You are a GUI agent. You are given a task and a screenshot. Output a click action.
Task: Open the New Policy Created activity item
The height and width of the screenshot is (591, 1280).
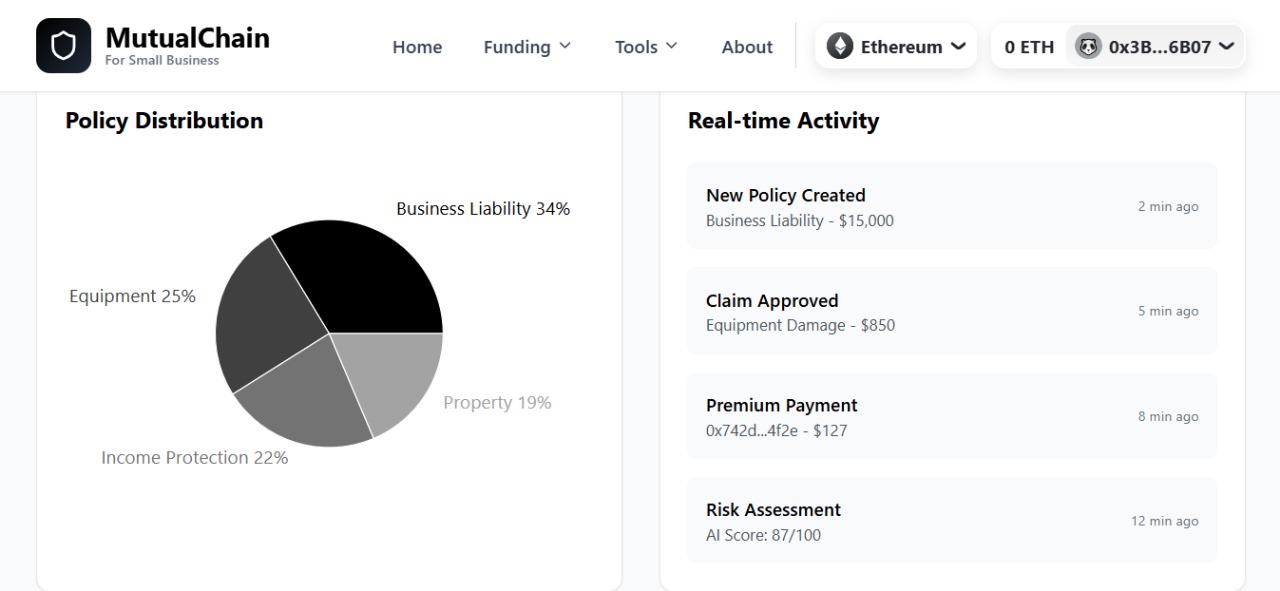coord(951,206)
